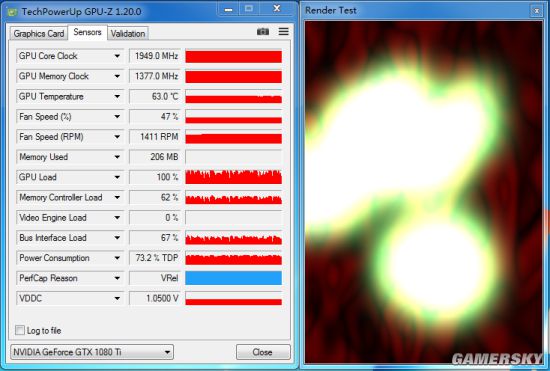Viewport: 550px width, 371px height.
Task: Close the Render Test window
Action: point(536,11)
